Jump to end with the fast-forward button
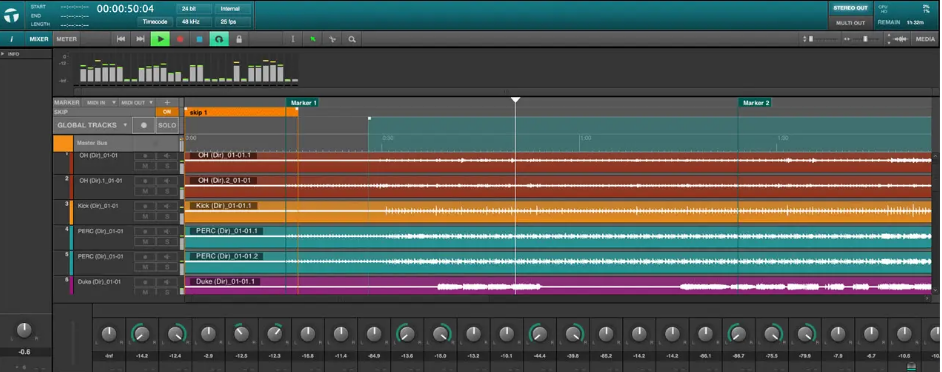942x372 pixels. (x=141, y=39)
